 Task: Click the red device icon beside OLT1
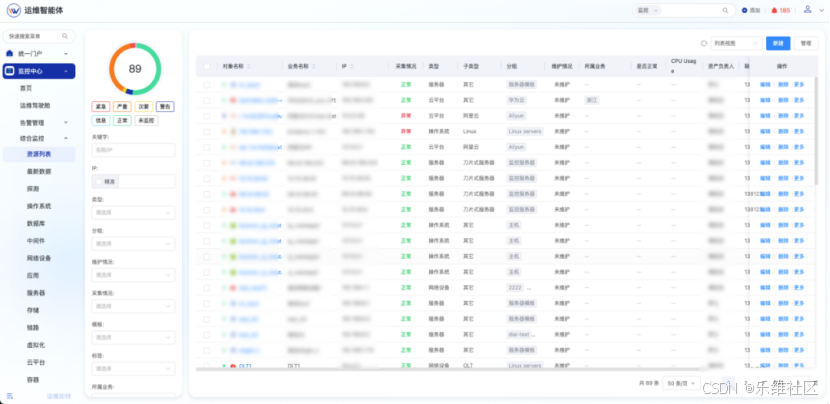233,366
